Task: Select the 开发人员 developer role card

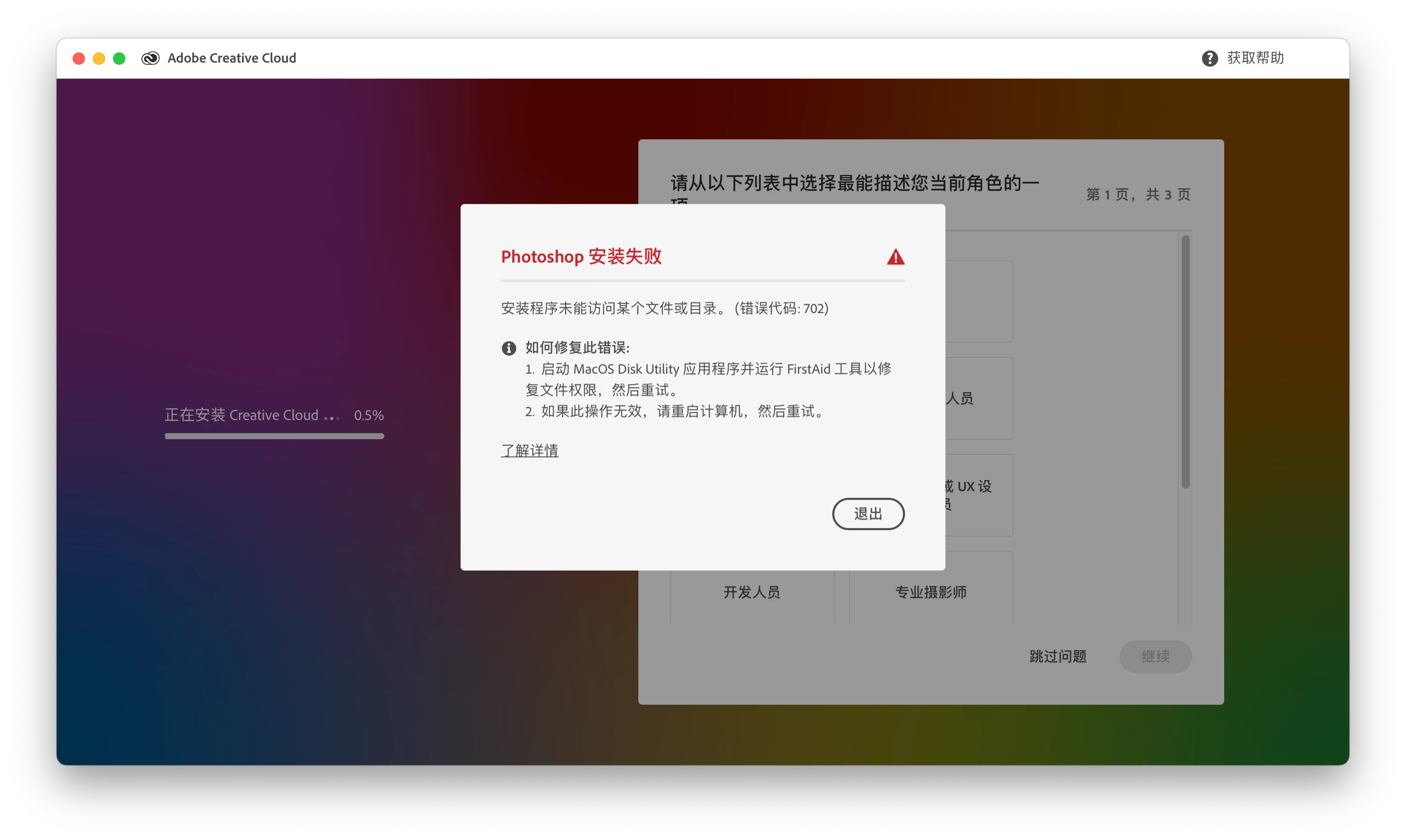Action: pyautogui.click(x=751, y=593)
